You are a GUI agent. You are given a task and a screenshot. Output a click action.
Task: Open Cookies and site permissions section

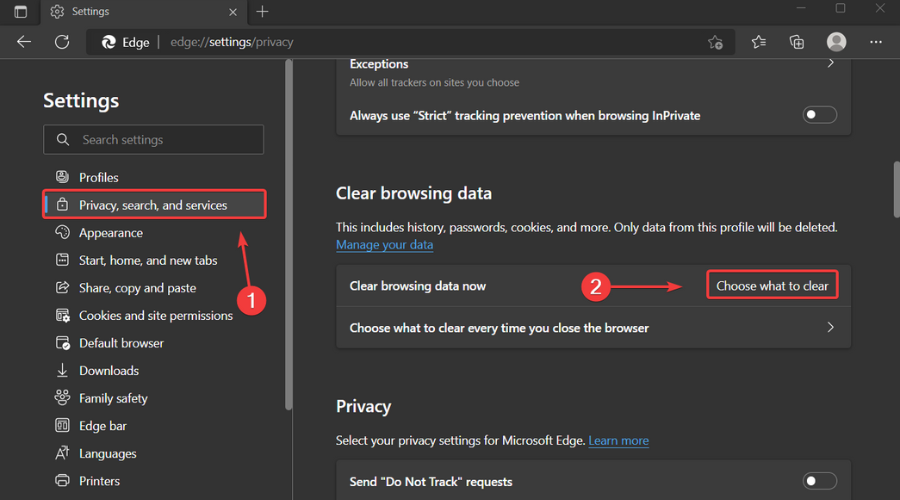[156, 315]
